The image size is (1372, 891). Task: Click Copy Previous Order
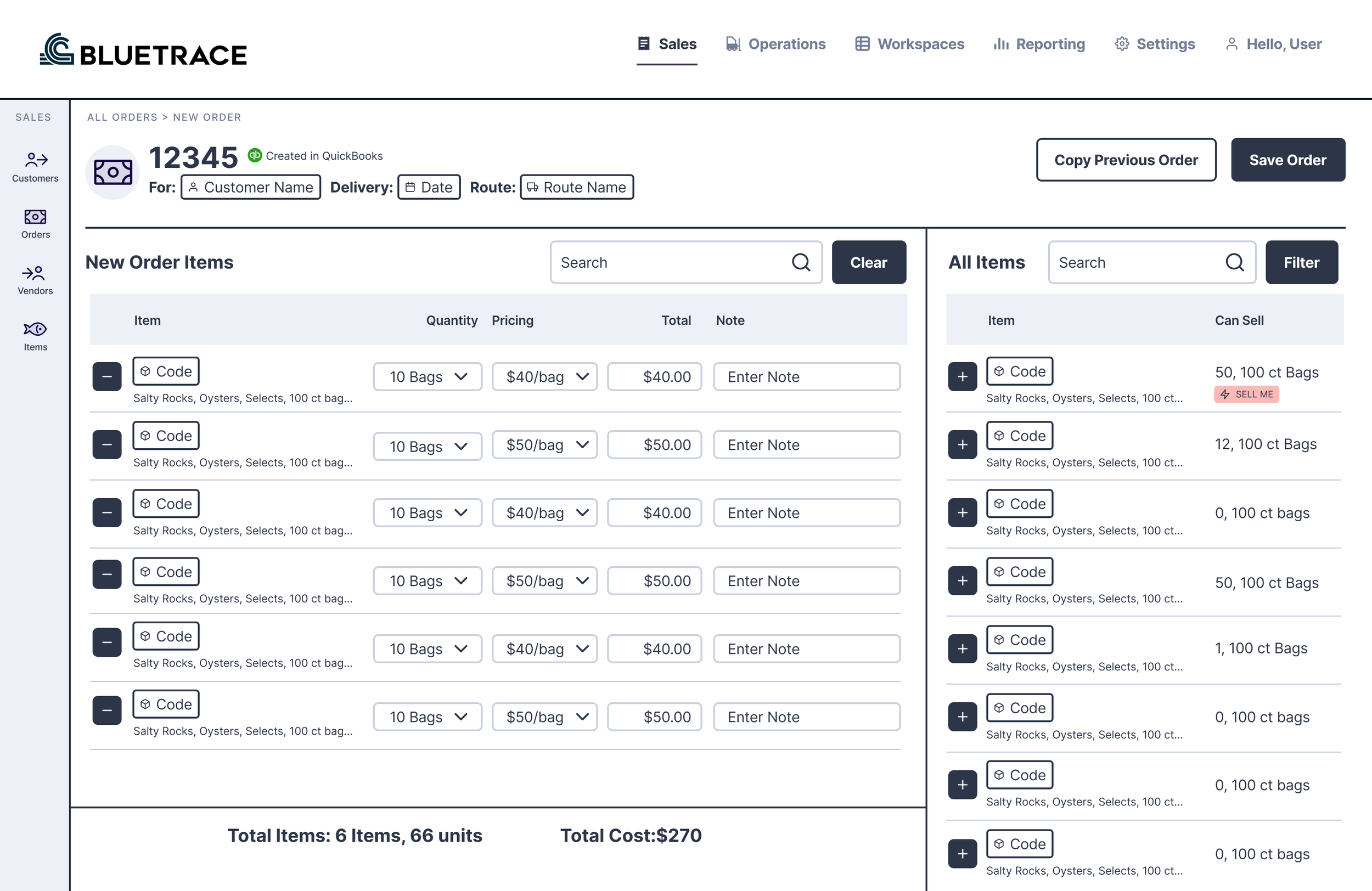pos(1125,160)
